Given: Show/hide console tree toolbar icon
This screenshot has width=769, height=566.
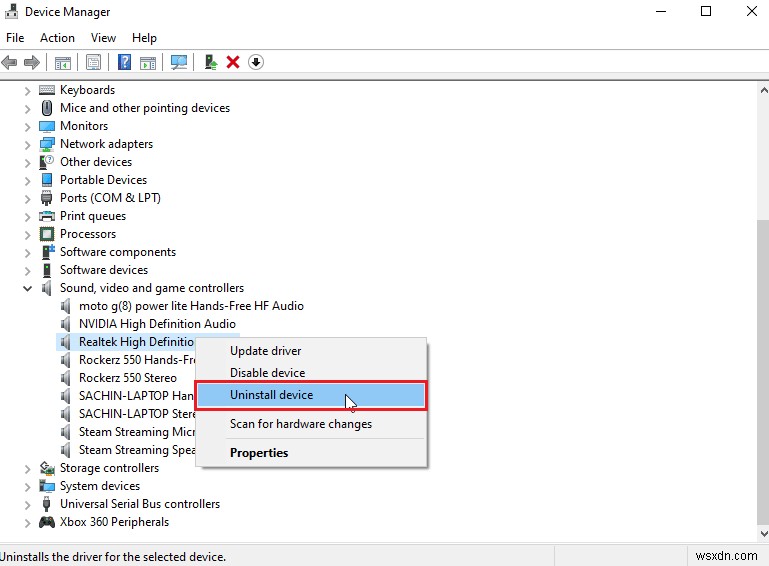Looking at the screenshot, I should [63, 62].
